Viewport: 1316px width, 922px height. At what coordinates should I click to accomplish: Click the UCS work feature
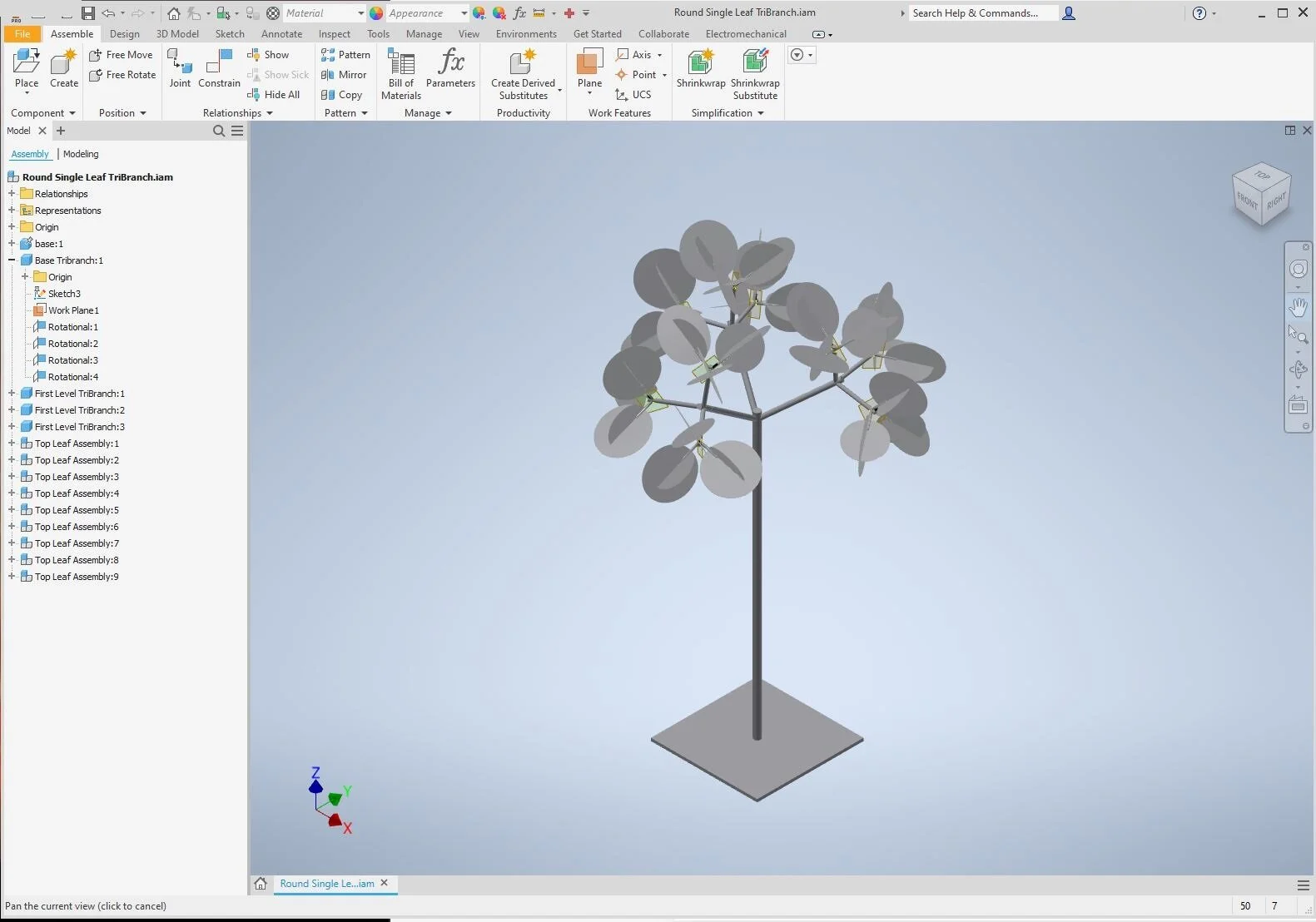click(633, 95)
